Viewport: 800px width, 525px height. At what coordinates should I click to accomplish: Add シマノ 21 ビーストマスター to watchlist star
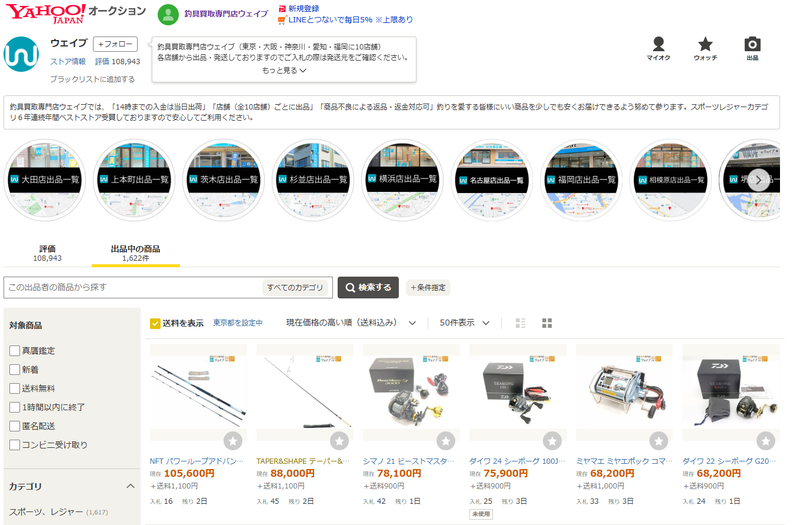(x=446, y=440)
